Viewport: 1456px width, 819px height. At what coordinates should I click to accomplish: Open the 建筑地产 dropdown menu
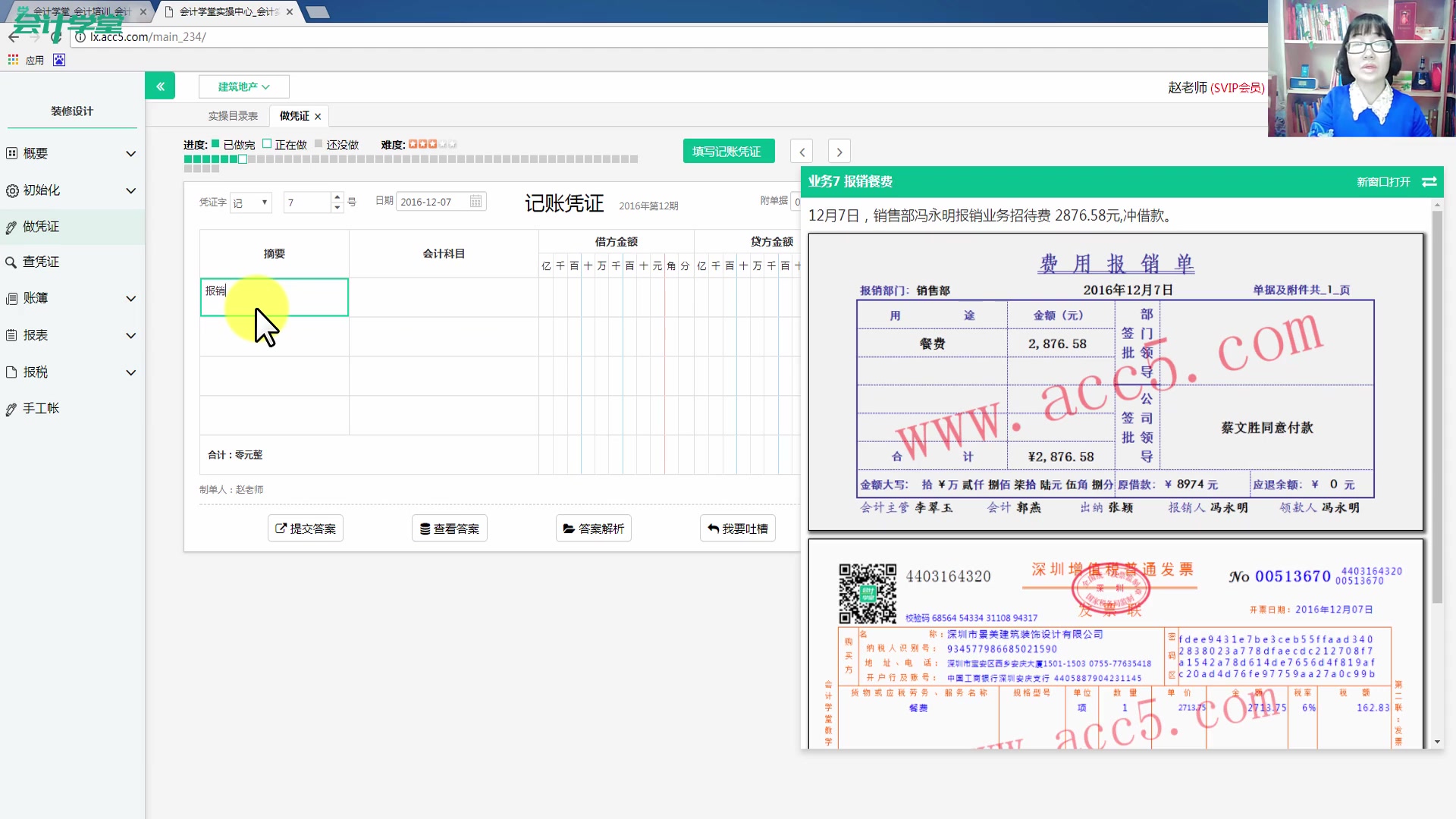pos(243,86)
